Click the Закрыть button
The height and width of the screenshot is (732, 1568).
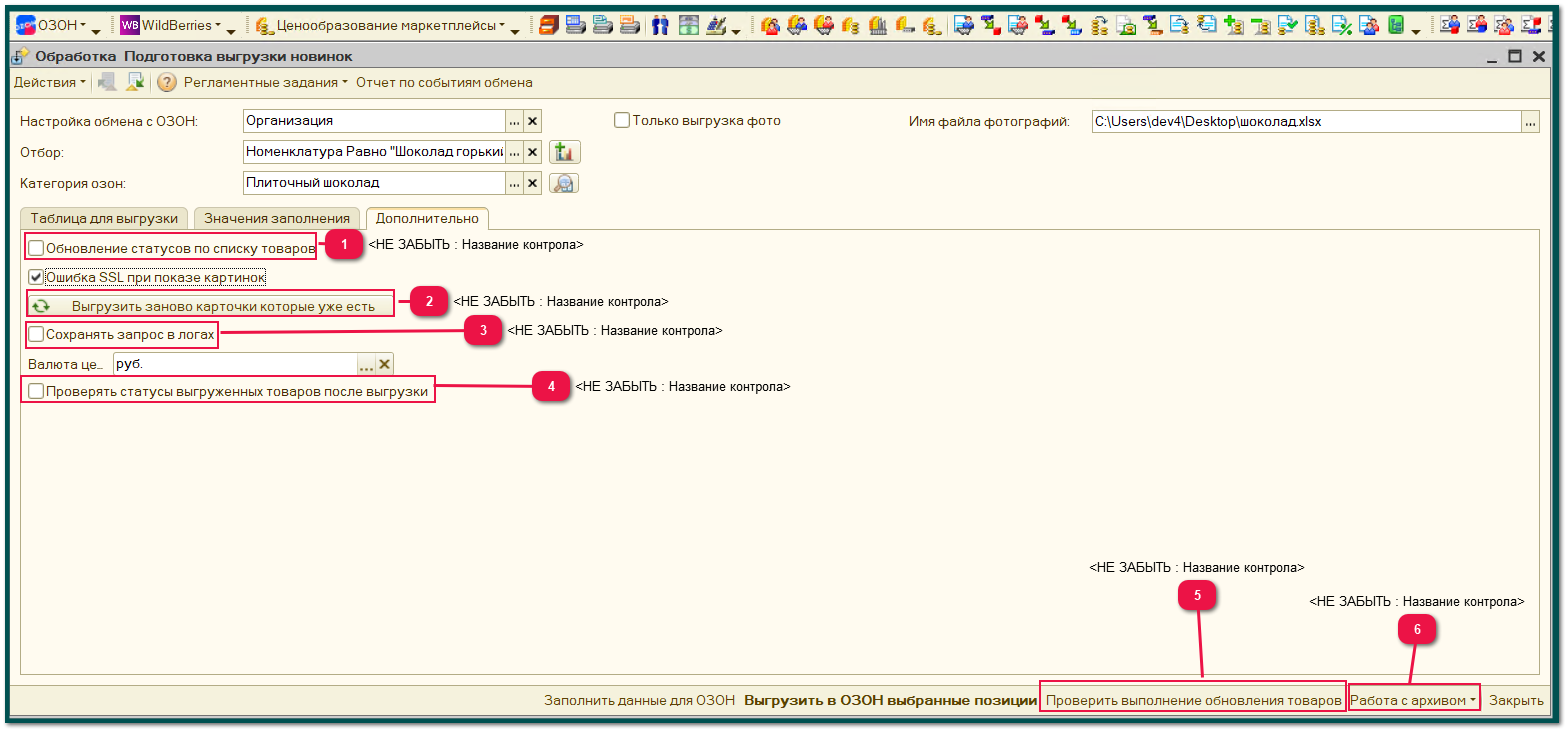pyautogui.click(x=1516, y=700)
